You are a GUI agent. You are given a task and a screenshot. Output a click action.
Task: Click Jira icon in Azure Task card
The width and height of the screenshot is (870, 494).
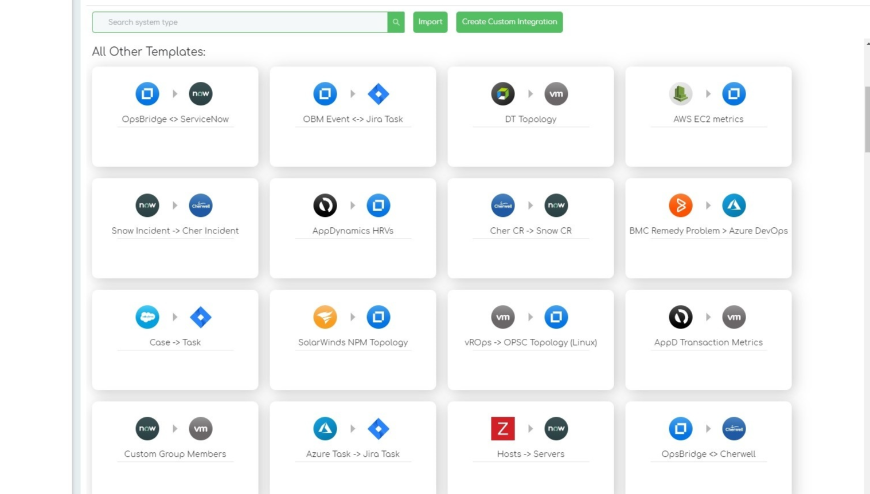coord(378,429)
